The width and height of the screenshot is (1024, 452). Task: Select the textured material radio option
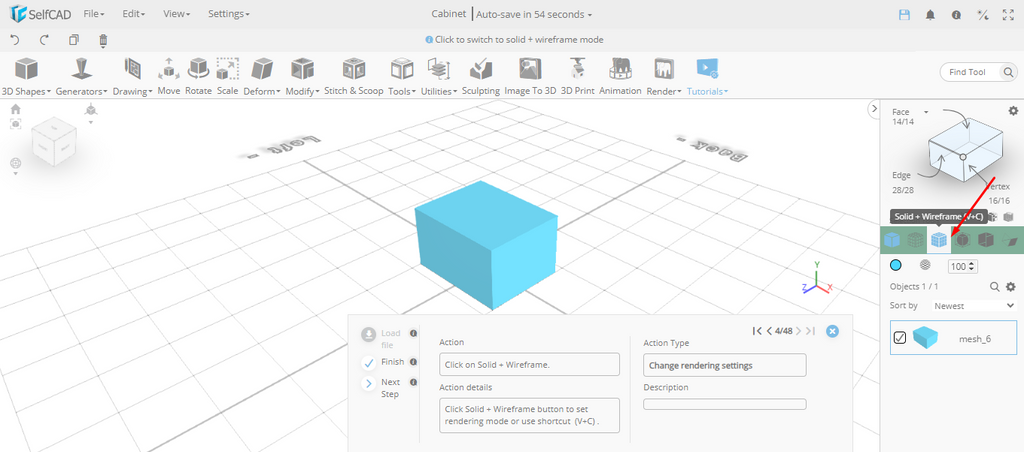coord(925,266)
